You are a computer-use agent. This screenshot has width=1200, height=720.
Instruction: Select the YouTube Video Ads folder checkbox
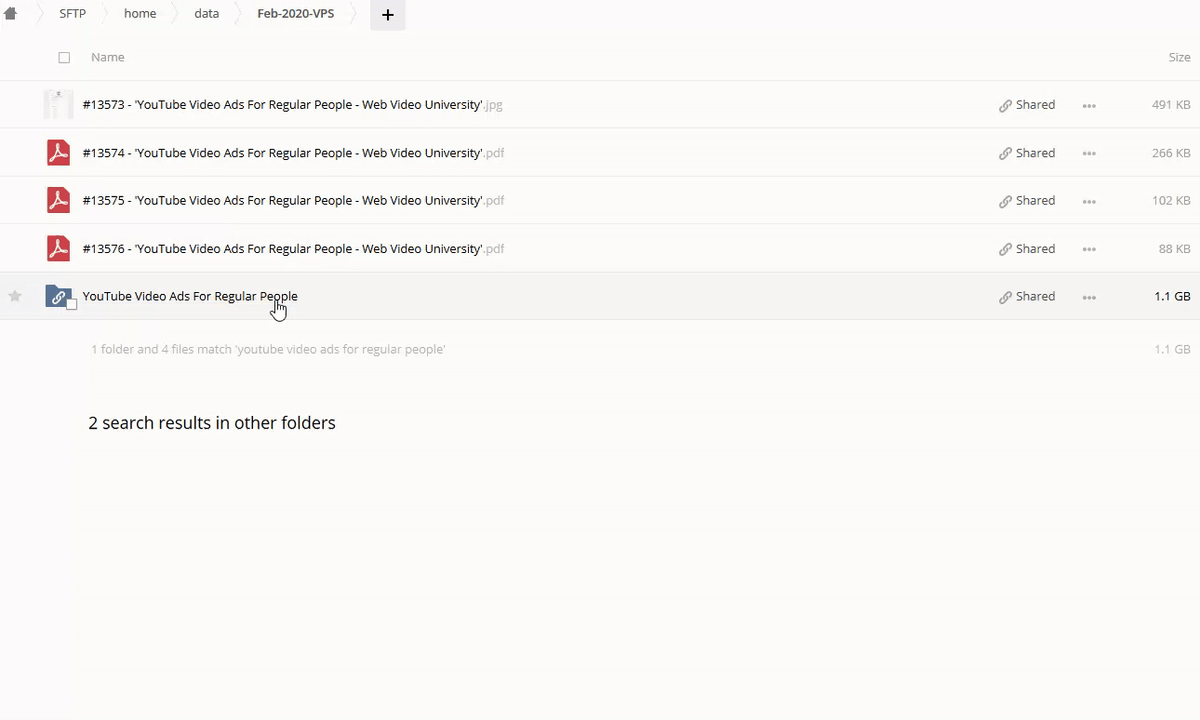click(x=71, y=304)
